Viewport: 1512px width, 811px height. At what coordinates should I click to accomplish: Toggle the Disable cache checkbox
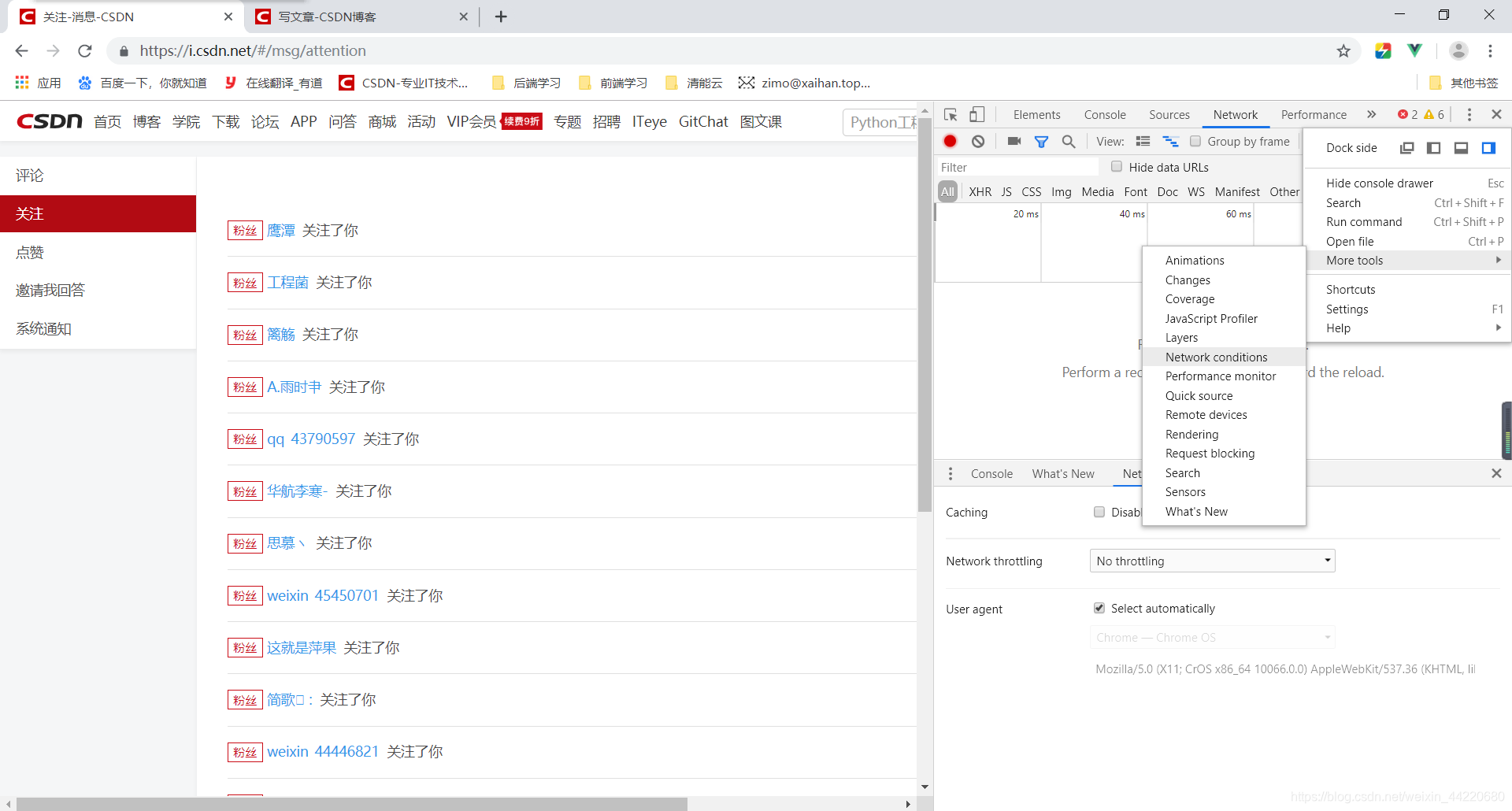(1099, 512)
